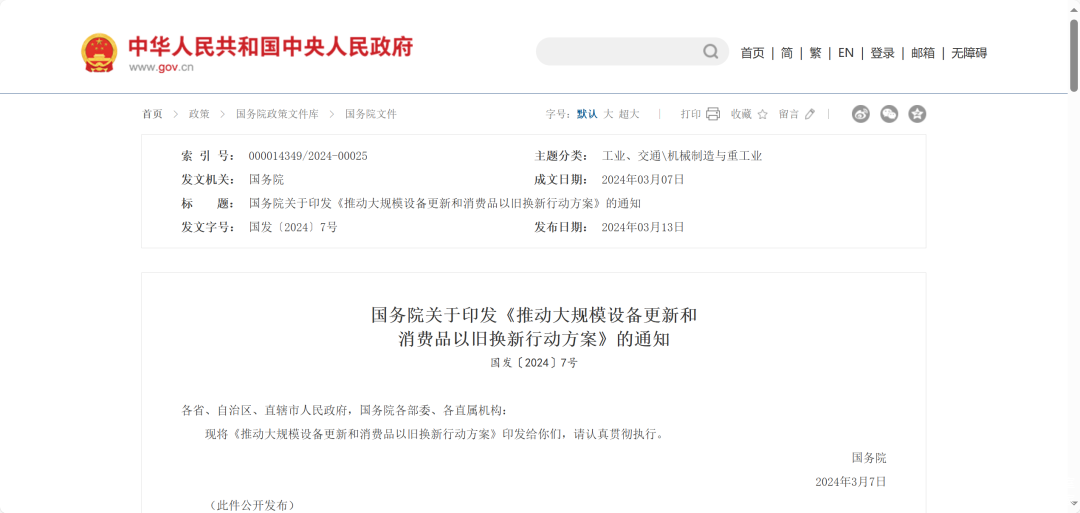Open 首页 in the top navigation
1080x513 pixels.
(752, 53)
